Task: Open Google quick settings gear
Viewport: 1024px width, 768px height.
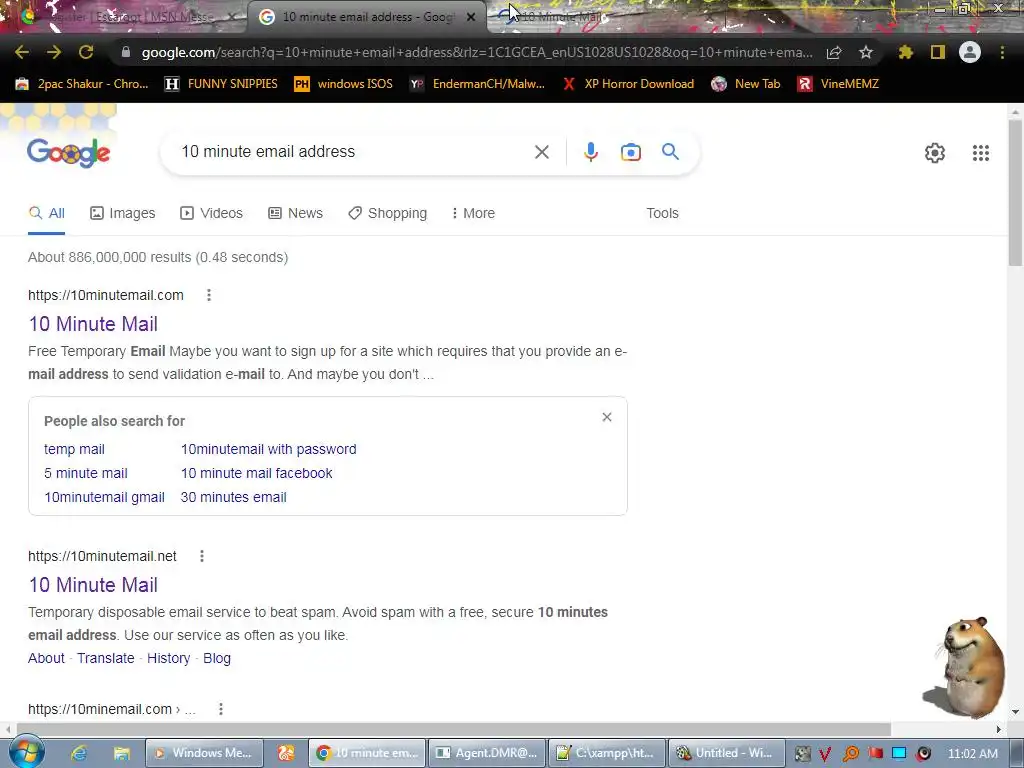Action: pos(935,153)
